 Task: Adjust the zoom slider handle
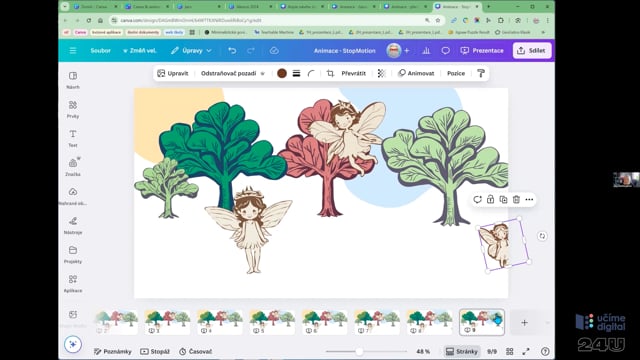pos(359,351)
